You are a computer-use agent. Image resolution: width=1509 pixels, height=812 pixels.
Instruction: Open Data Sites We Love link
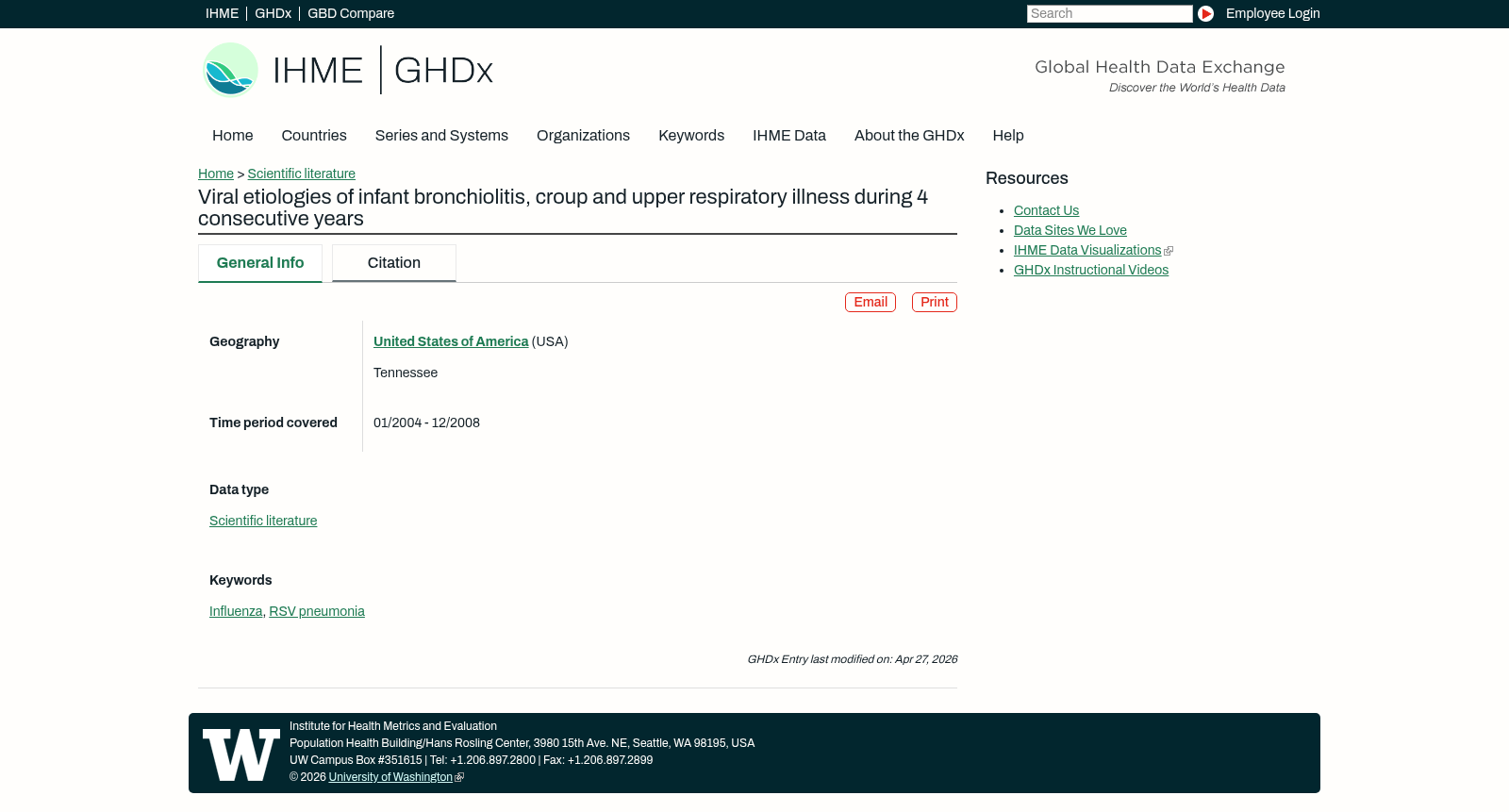1070,231
